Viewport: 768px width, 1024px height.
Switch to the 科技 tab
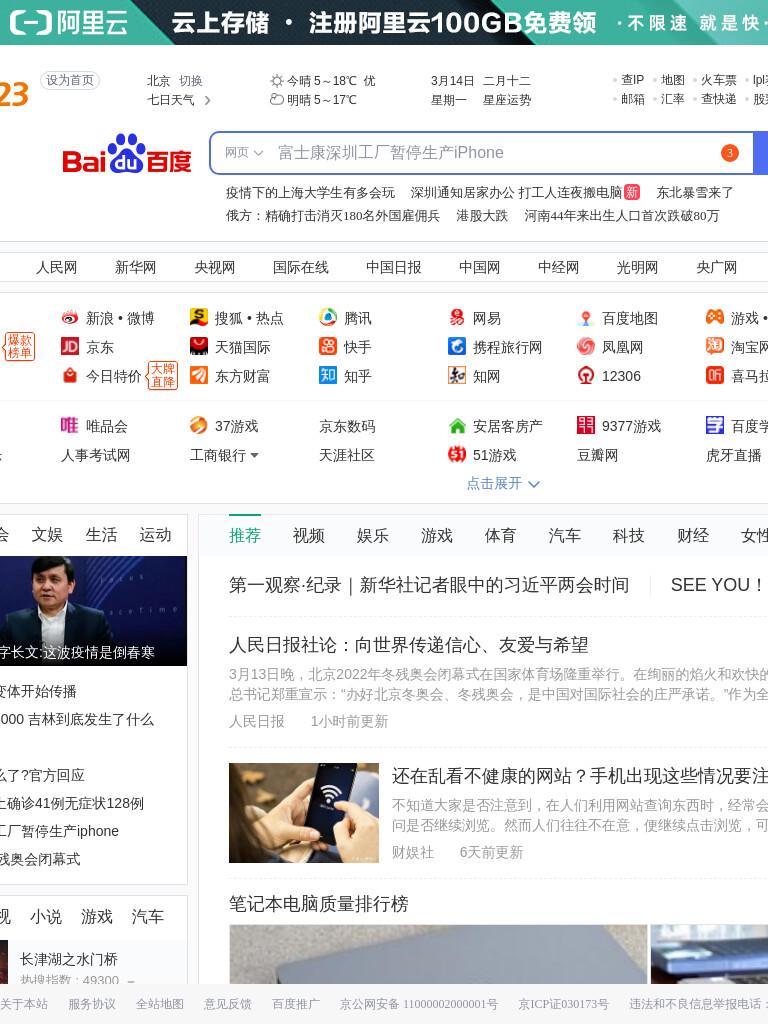coord(628,536)
